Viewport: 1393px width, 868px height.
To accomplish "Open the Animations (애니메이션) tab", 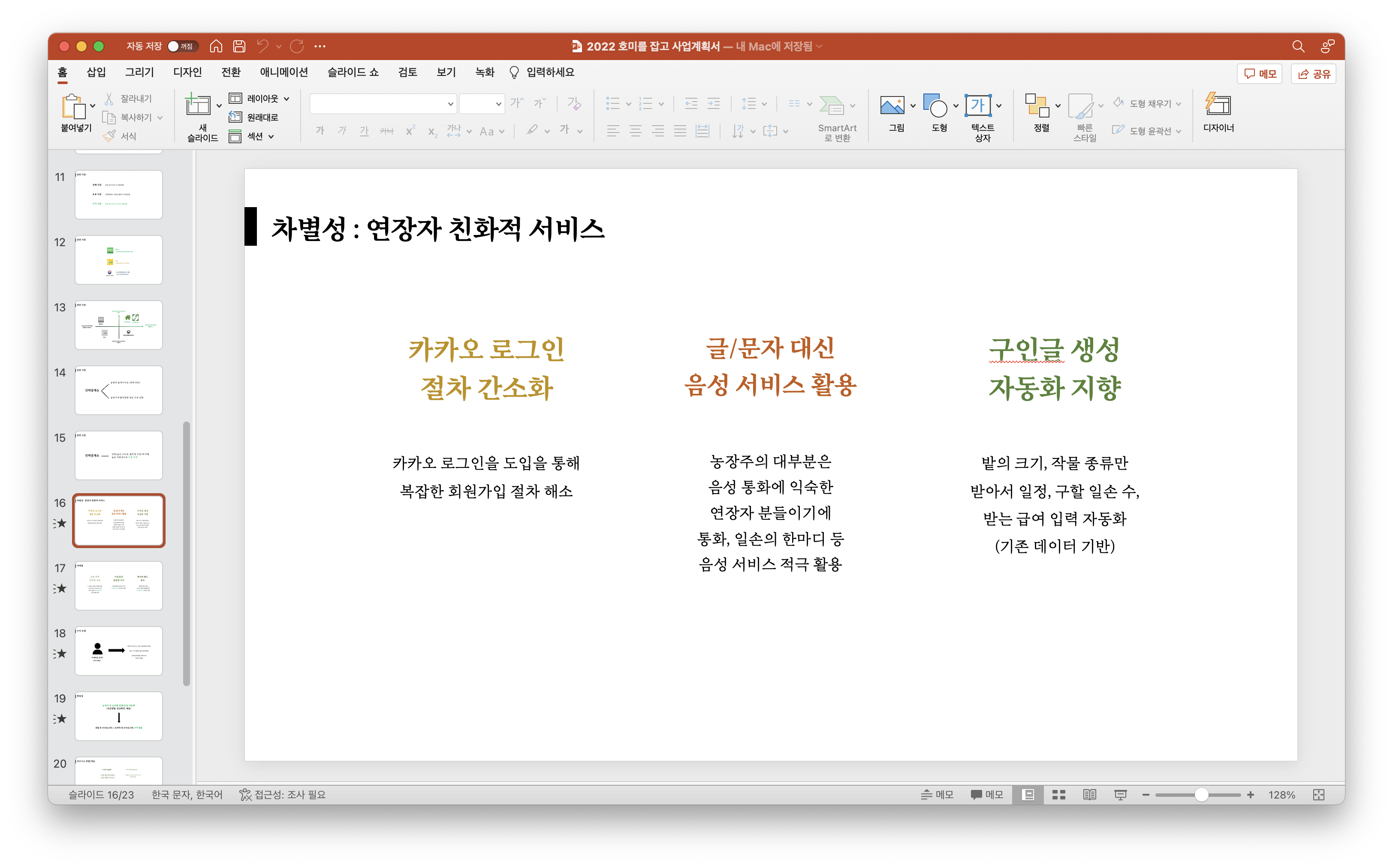I will [283, 72].
